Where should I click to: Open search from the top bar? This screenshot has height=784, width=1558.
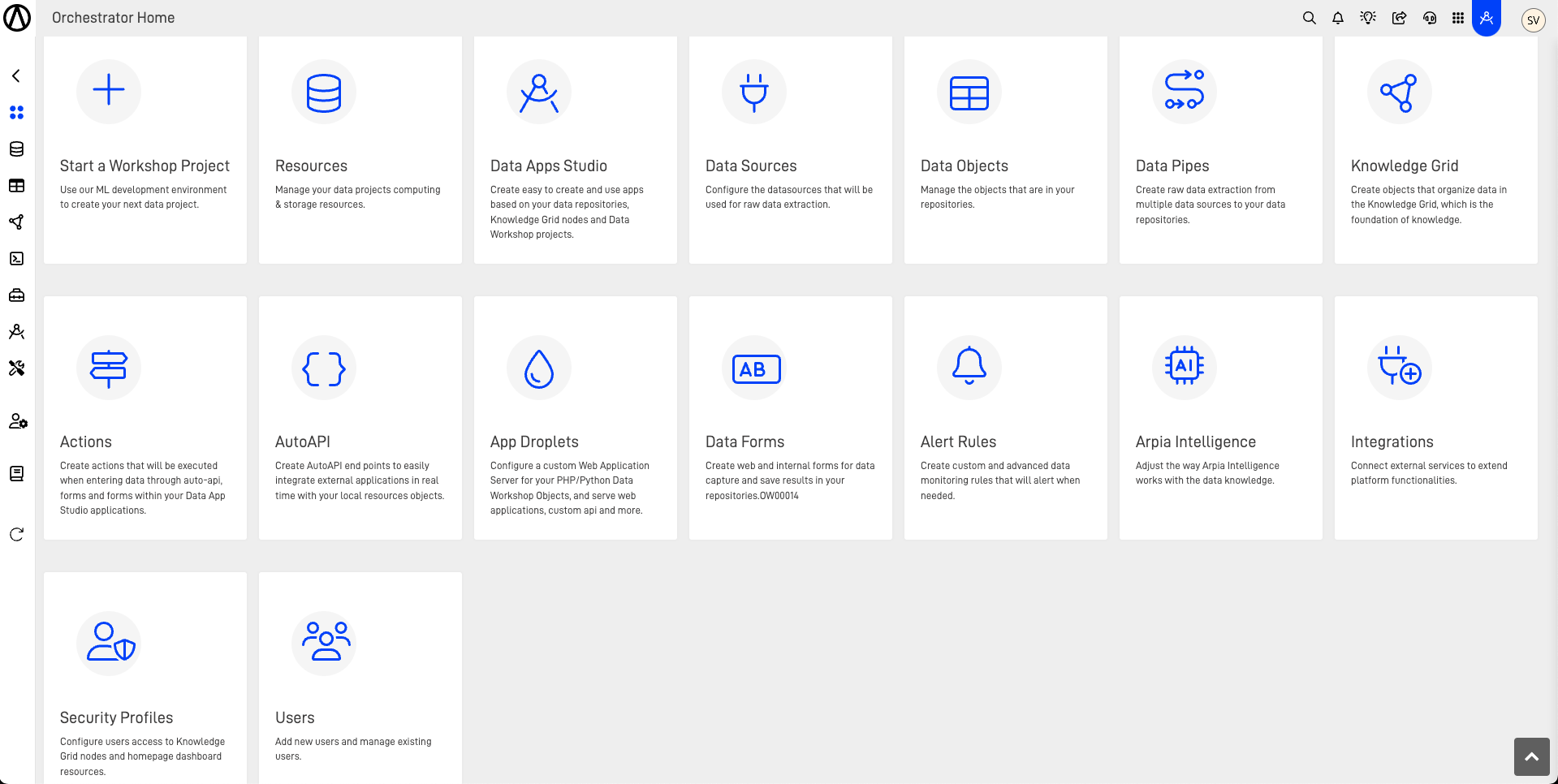pos(1309,18)
